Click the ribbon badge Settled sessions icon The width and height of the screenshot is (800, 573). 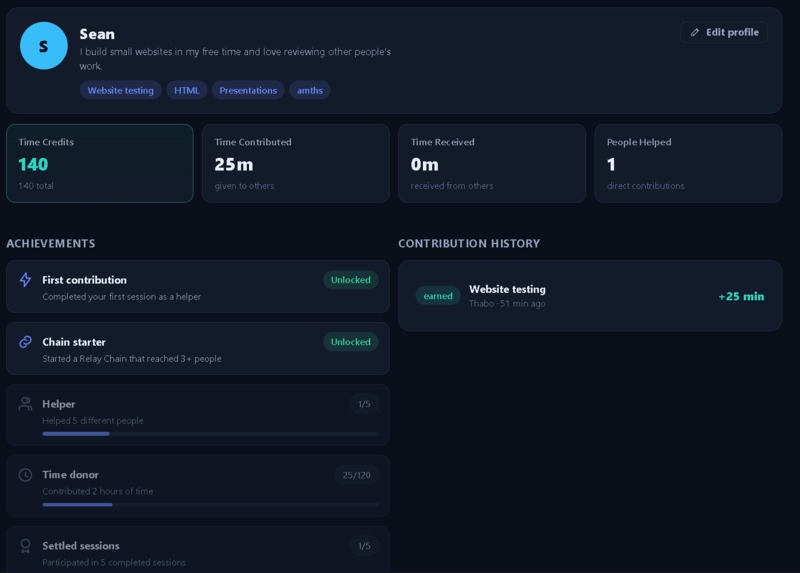click(x=25, y=546)
